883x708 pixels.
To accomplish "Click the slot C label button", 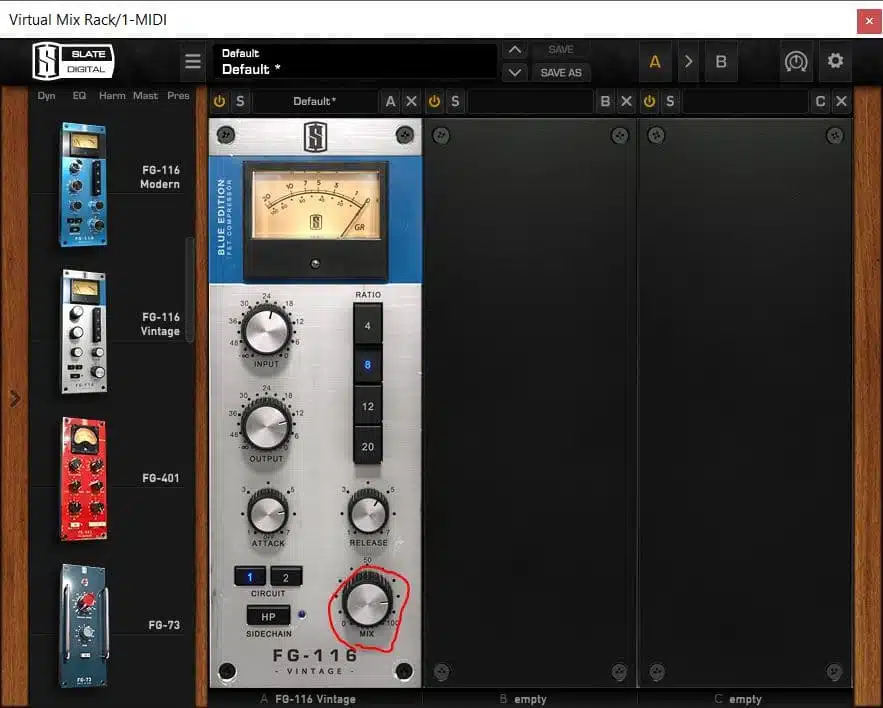I will [x=820, y=101].
